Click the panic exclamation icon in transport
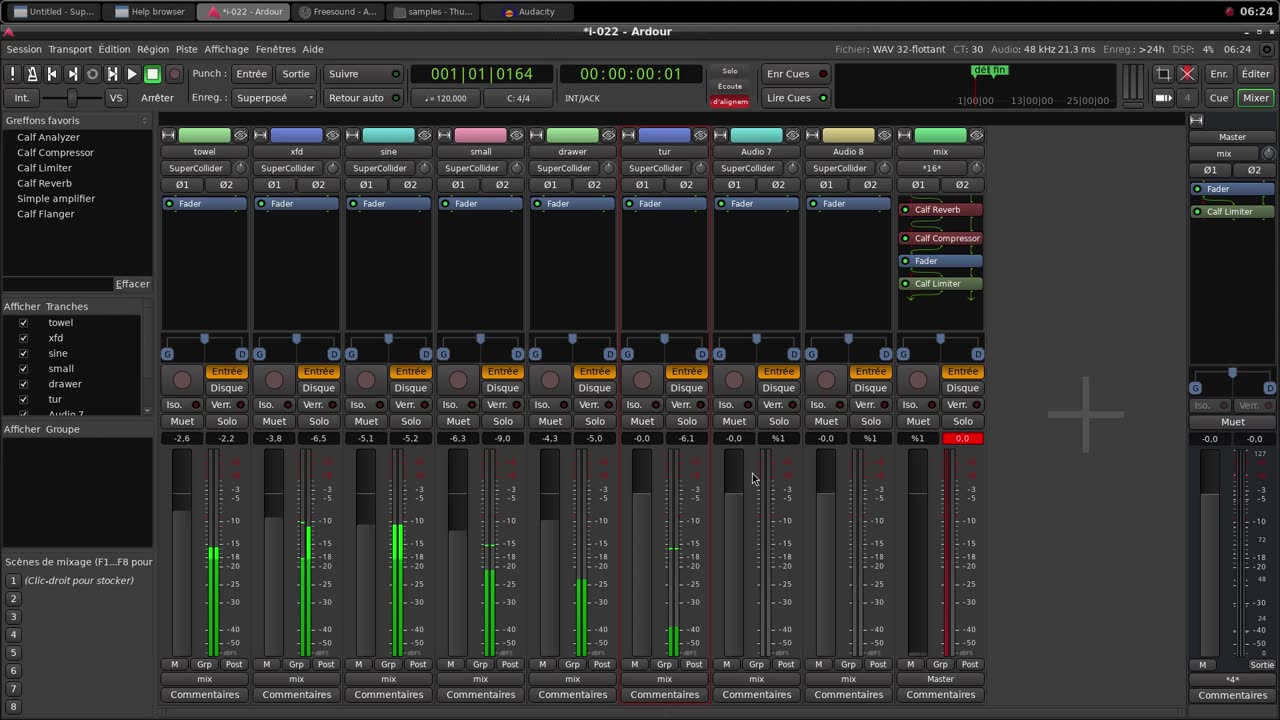This screenshot has height=720, width=1280. pos(13,74)
